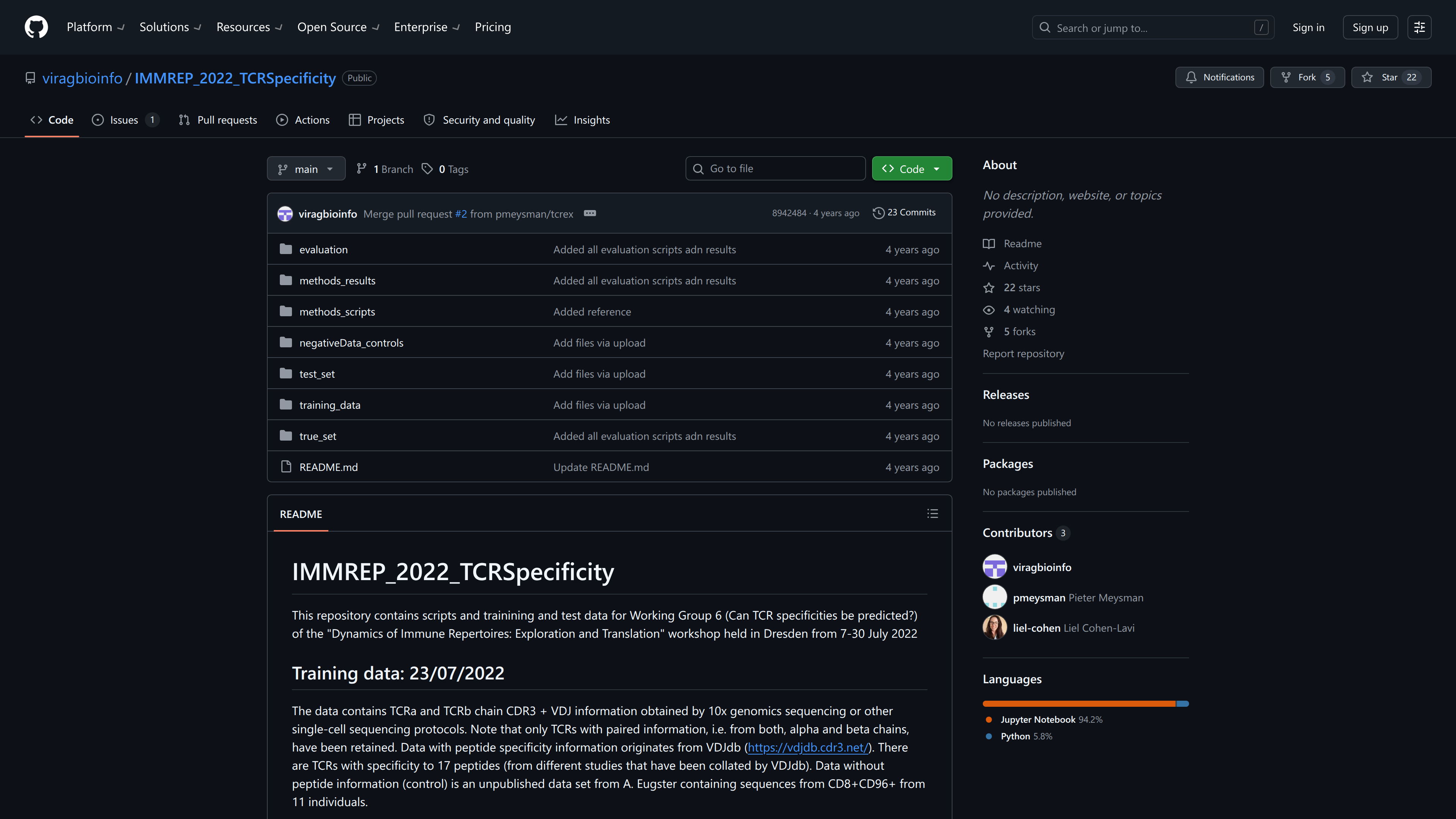Focus the Search or jump to field

coord(1153,27)
